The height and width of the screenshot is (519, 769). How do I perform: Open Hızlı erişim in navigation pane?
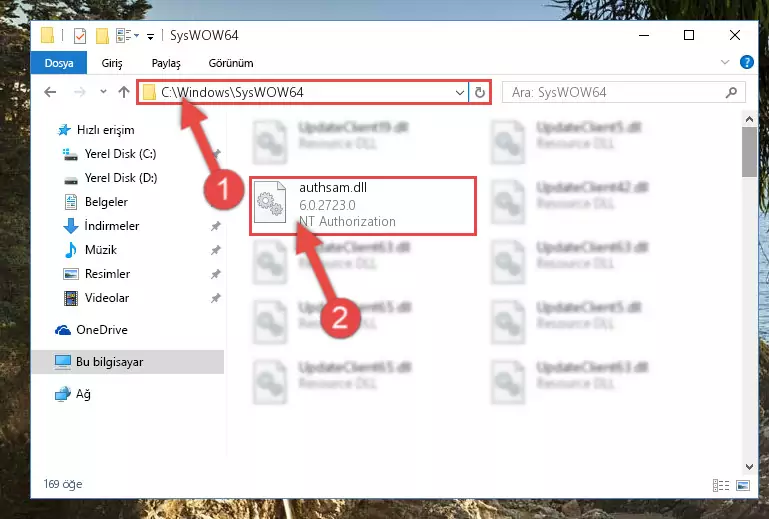[105, 130]
